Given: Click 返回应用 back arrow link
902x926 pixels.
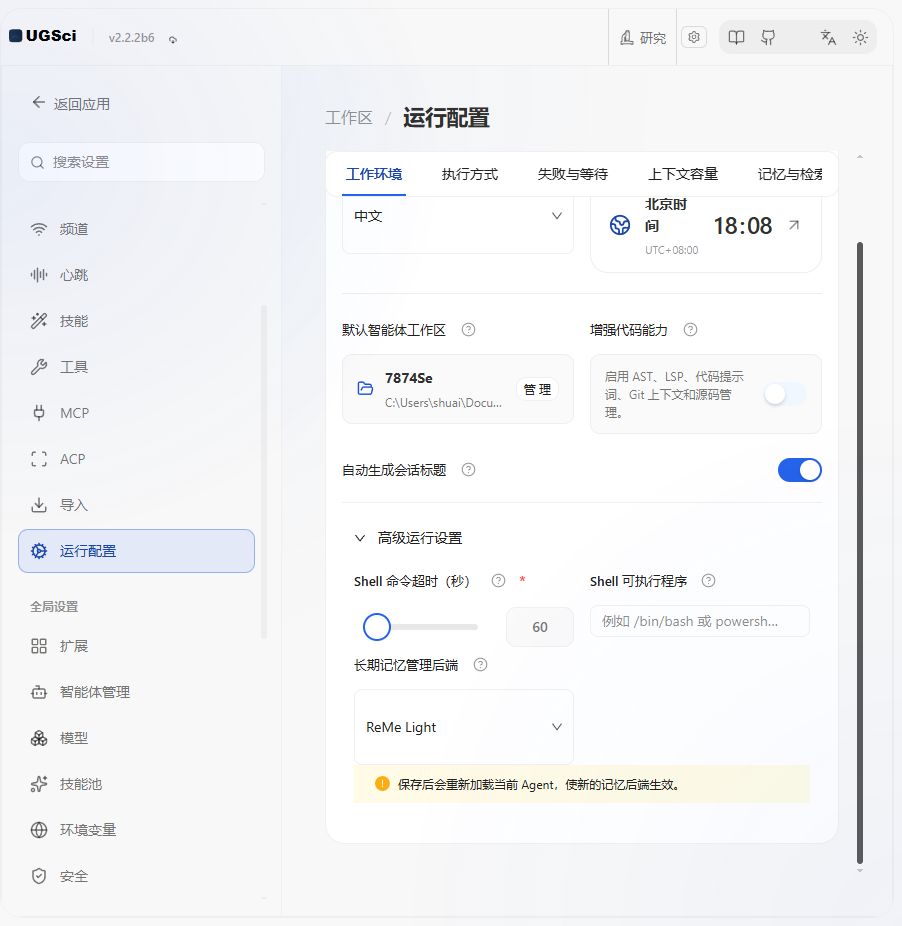Looking at the screenshot, I should pos(71,103).
